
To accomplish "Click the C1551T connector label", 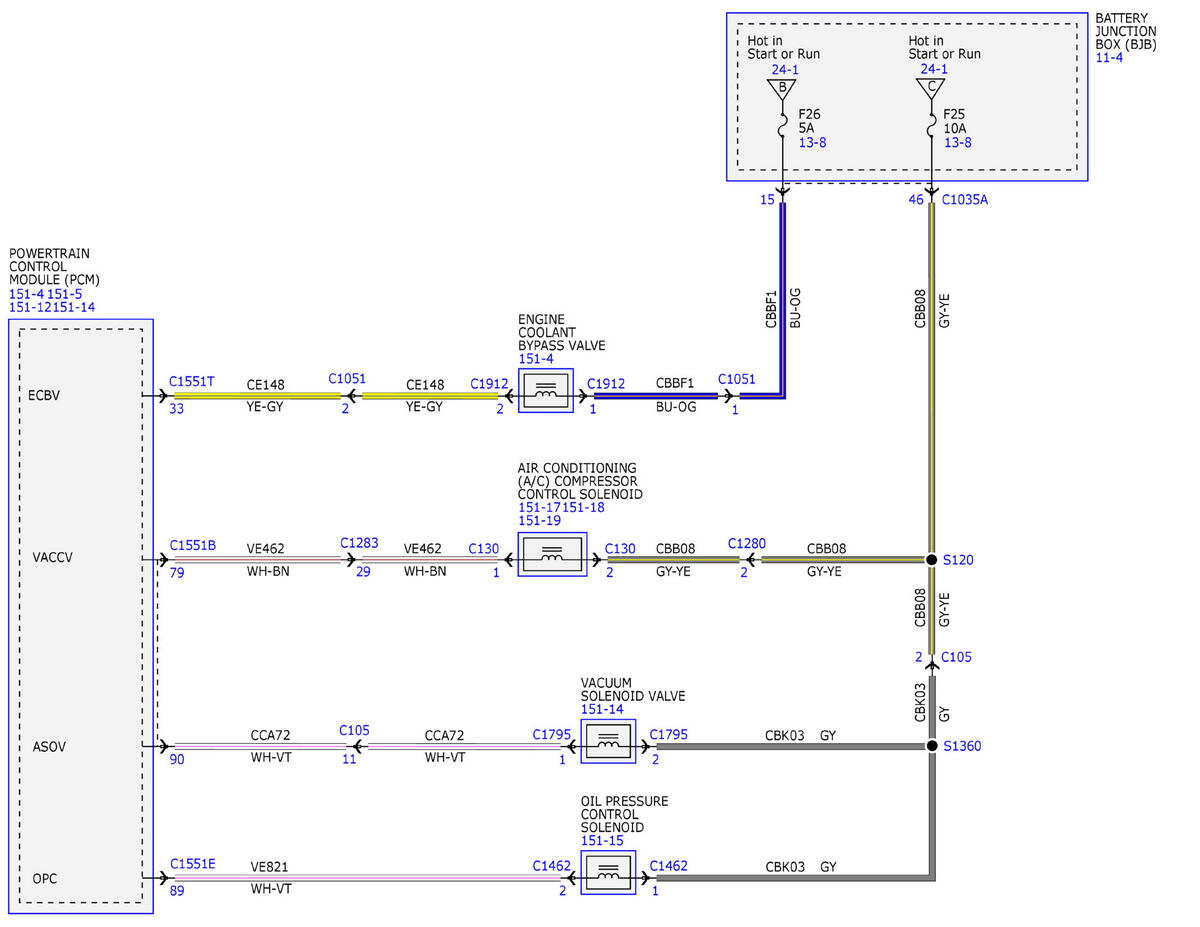I will 192,381.
